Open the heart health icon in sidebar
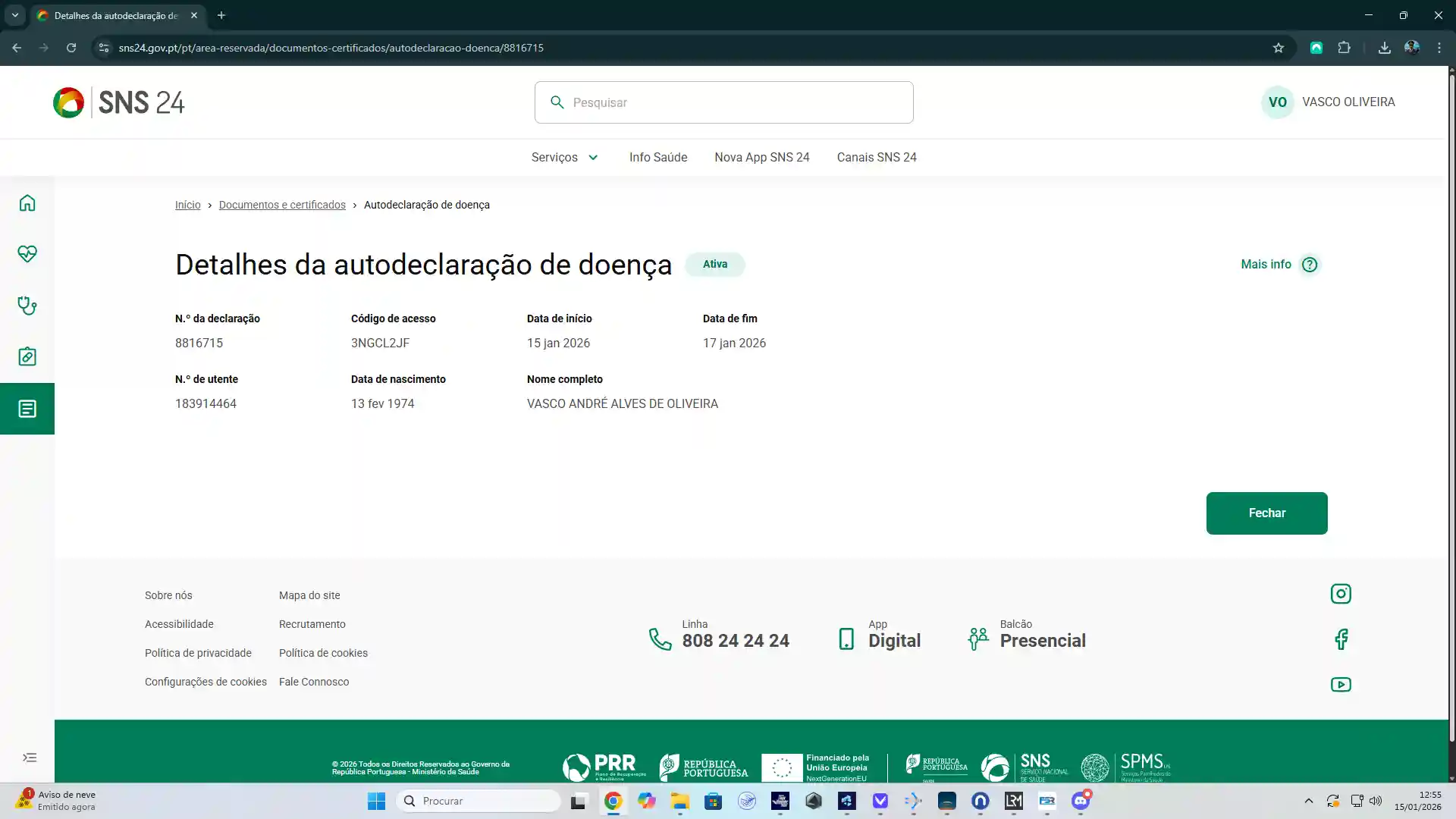This screenshot has height=819, width=1456. [27, 254]
